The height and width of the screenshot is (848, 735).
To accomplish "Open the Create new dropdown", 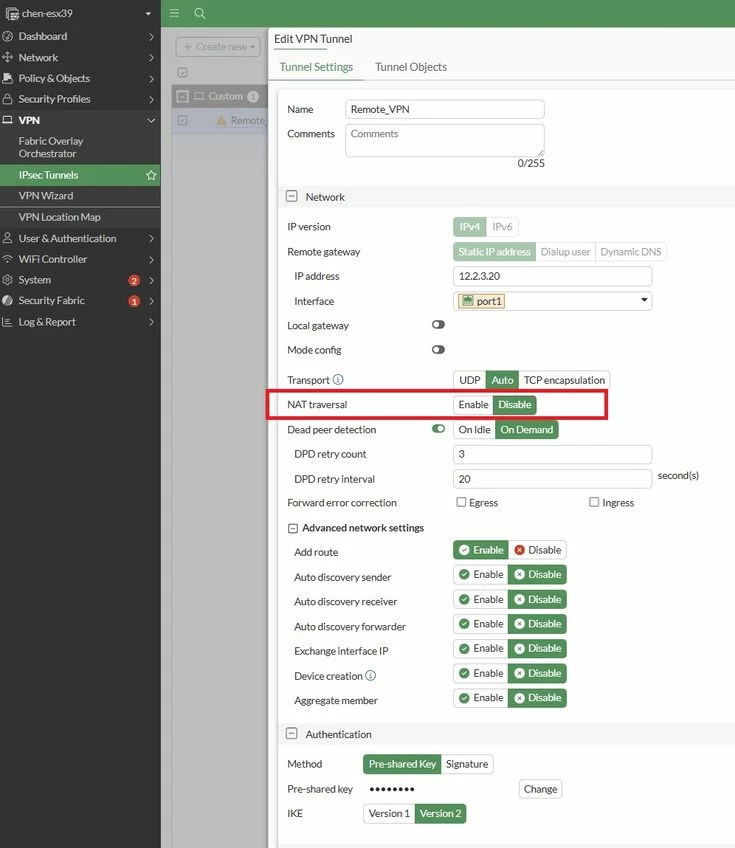I will [218, 47].
